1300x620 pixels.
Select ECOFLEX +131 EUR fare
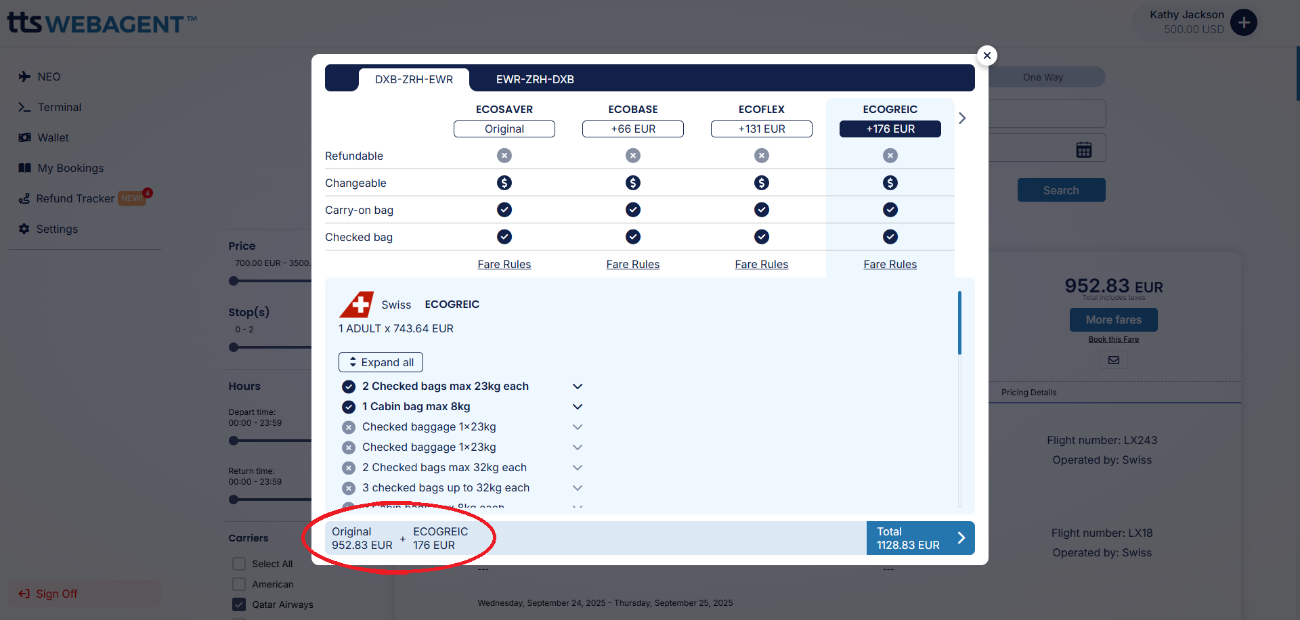(x=761, y=129)
